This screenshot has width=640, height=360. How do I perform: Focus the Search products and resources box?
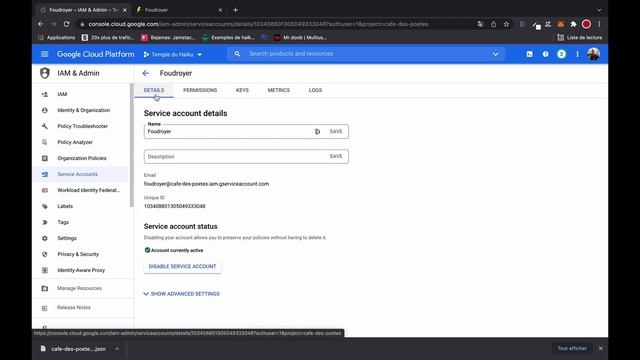367,54
